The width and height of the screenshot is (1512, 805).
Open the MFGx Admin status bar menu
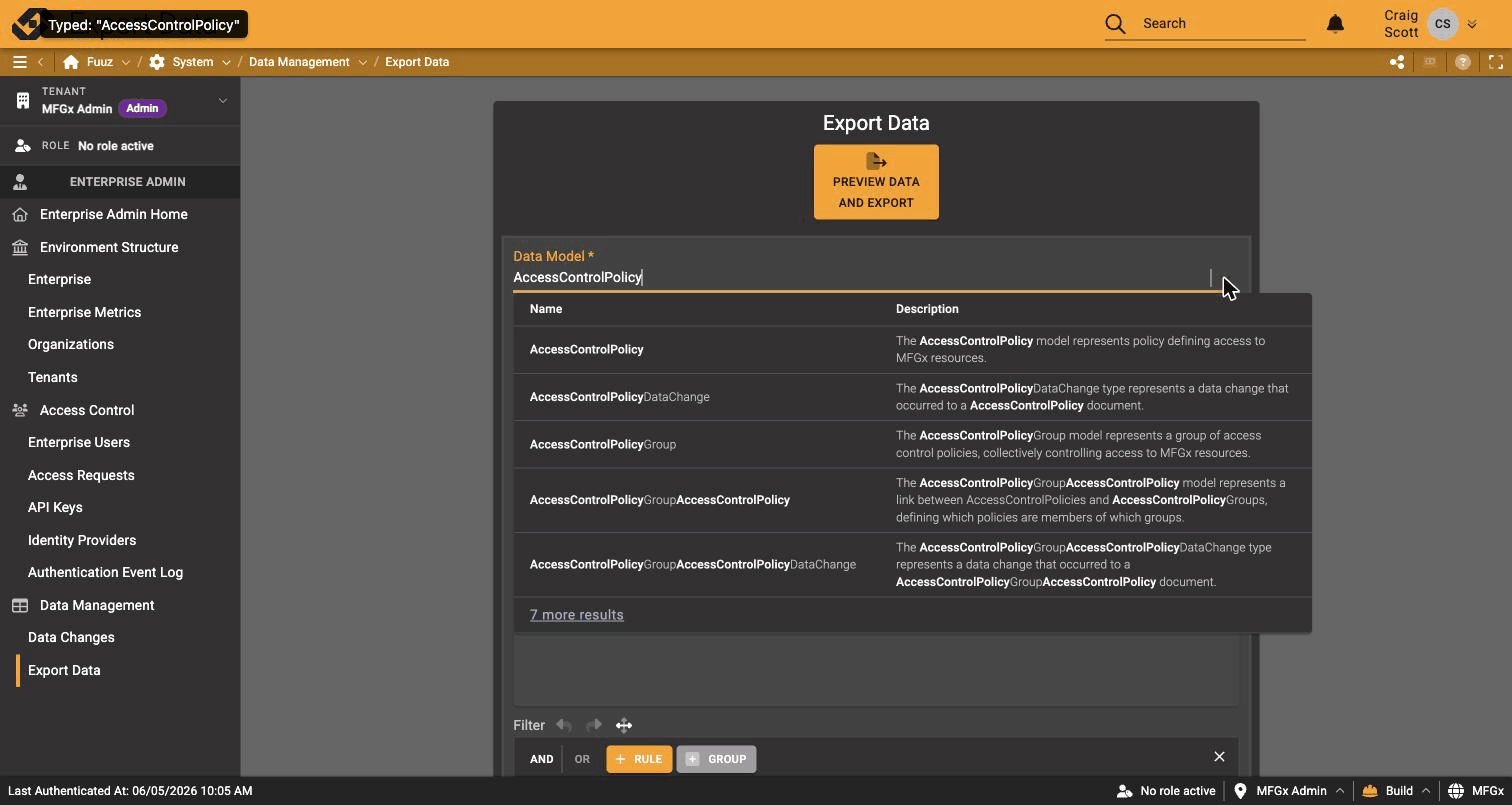1290,791
